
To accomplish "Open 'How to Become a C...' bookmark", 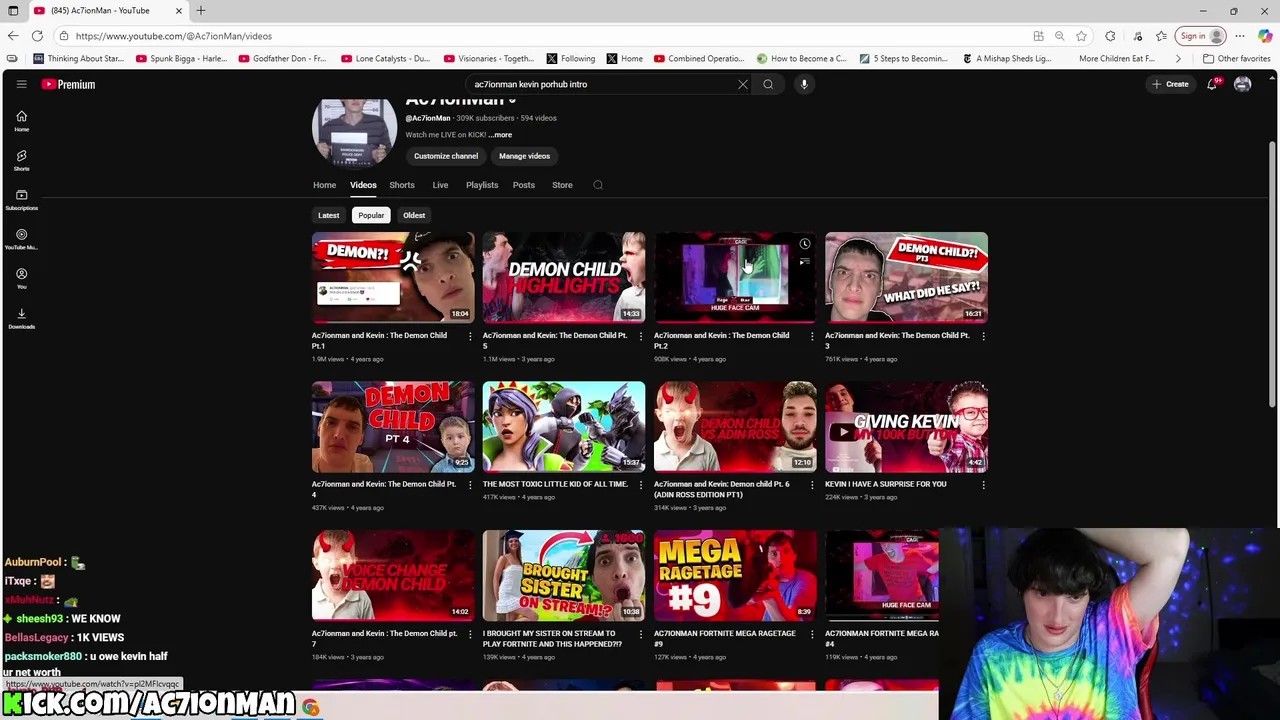I will click(802, 59).
